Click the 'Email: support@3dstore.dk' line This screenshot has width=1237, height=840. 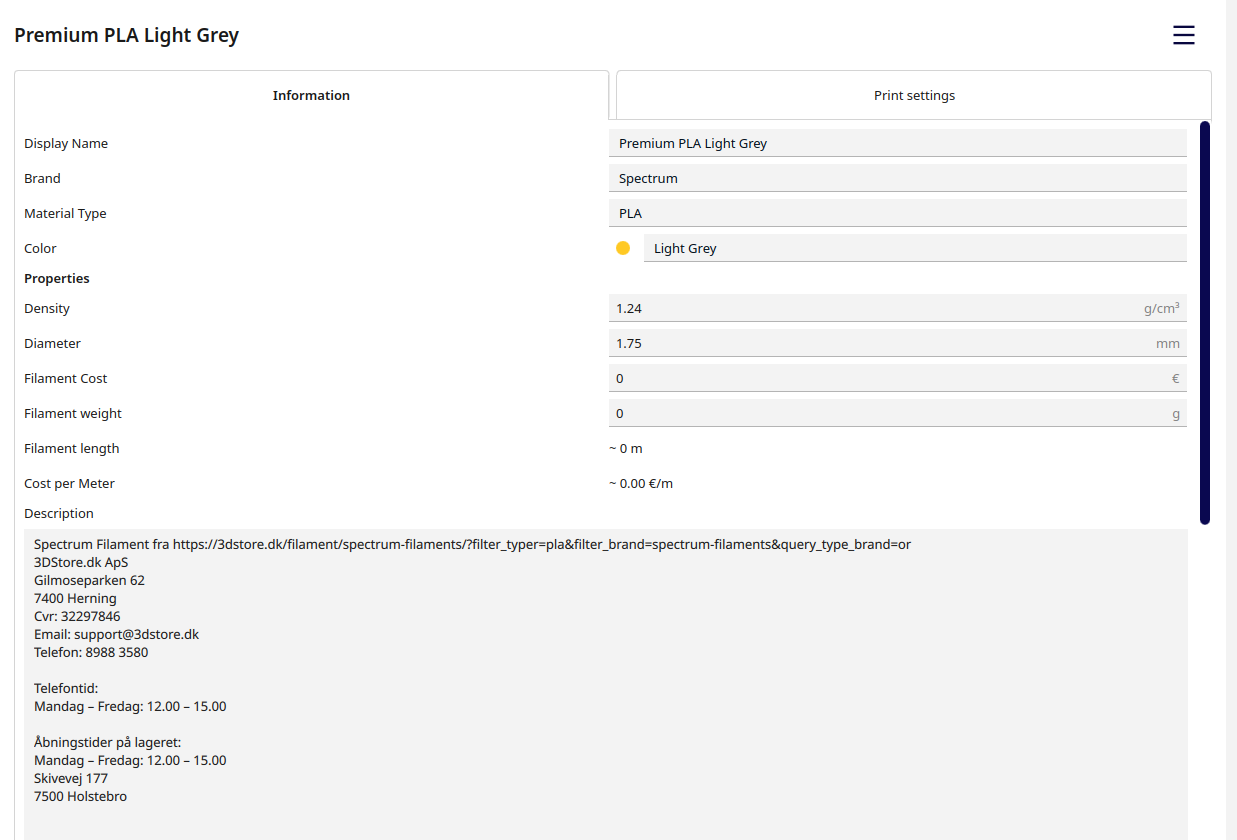pyautogui.click(x=116, y=634)
